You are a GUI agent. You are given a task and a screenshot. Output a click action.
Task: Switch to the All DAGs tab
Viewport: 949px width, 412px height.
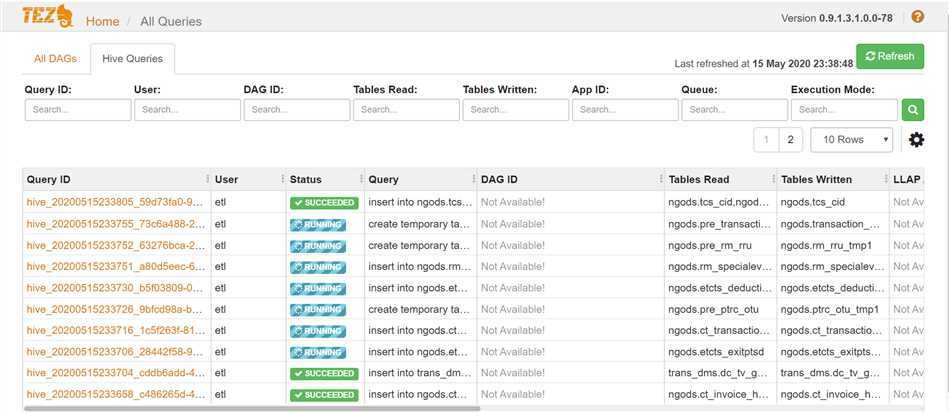pos(55,58)
